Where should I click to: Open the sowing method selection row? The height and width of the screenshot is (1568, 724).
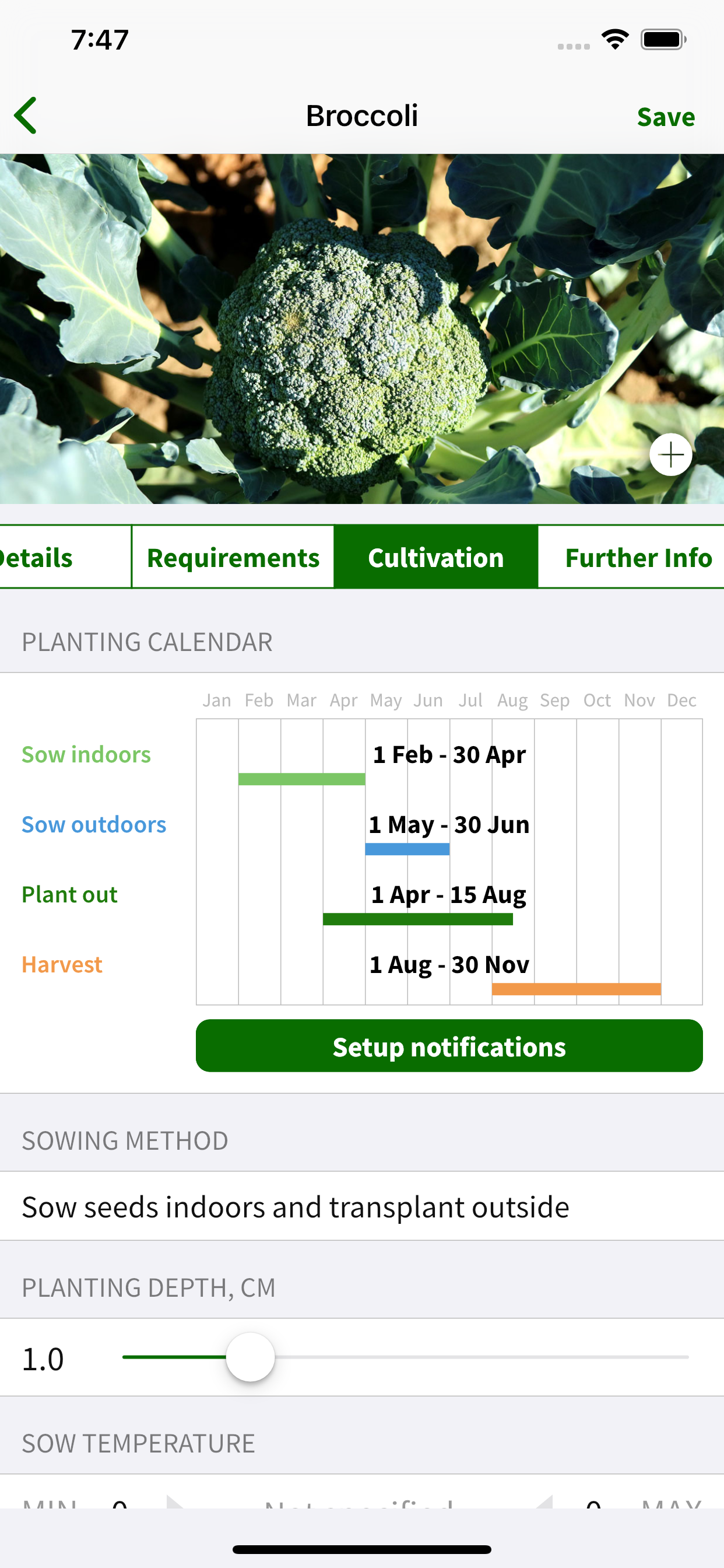(362, 1206)
